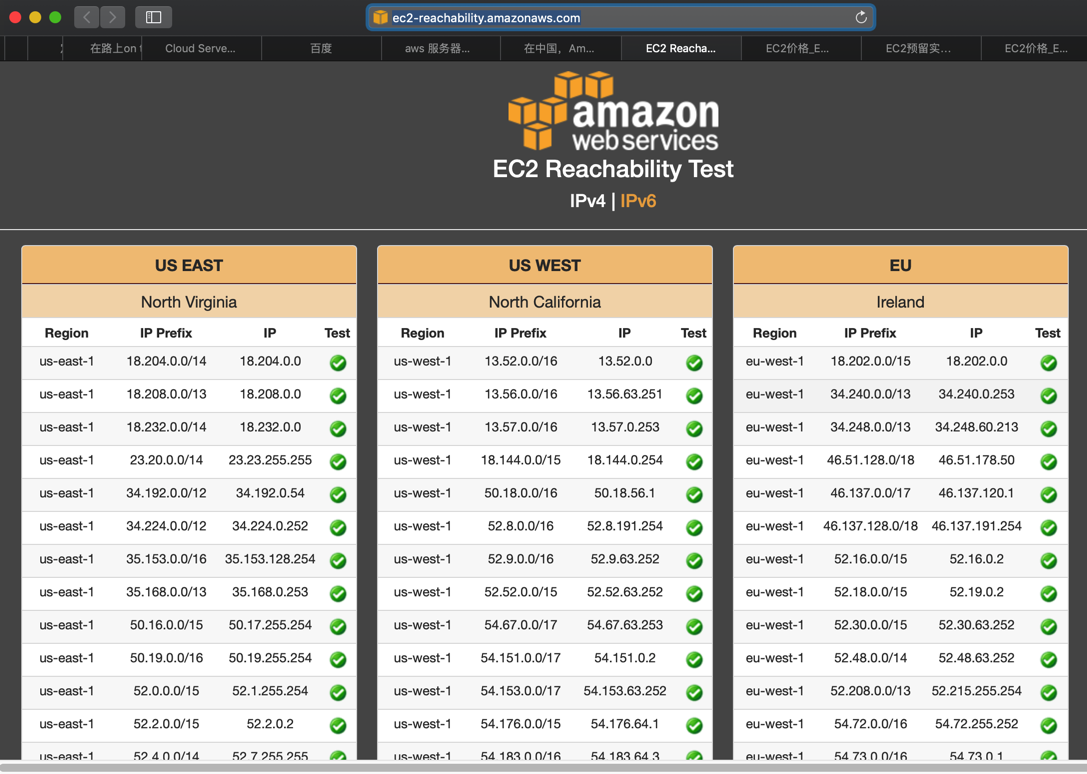Viewport: 1087px width, 774px height.
Task: Click the green check for 18.204.0.0
Action: tap(338, 363)
